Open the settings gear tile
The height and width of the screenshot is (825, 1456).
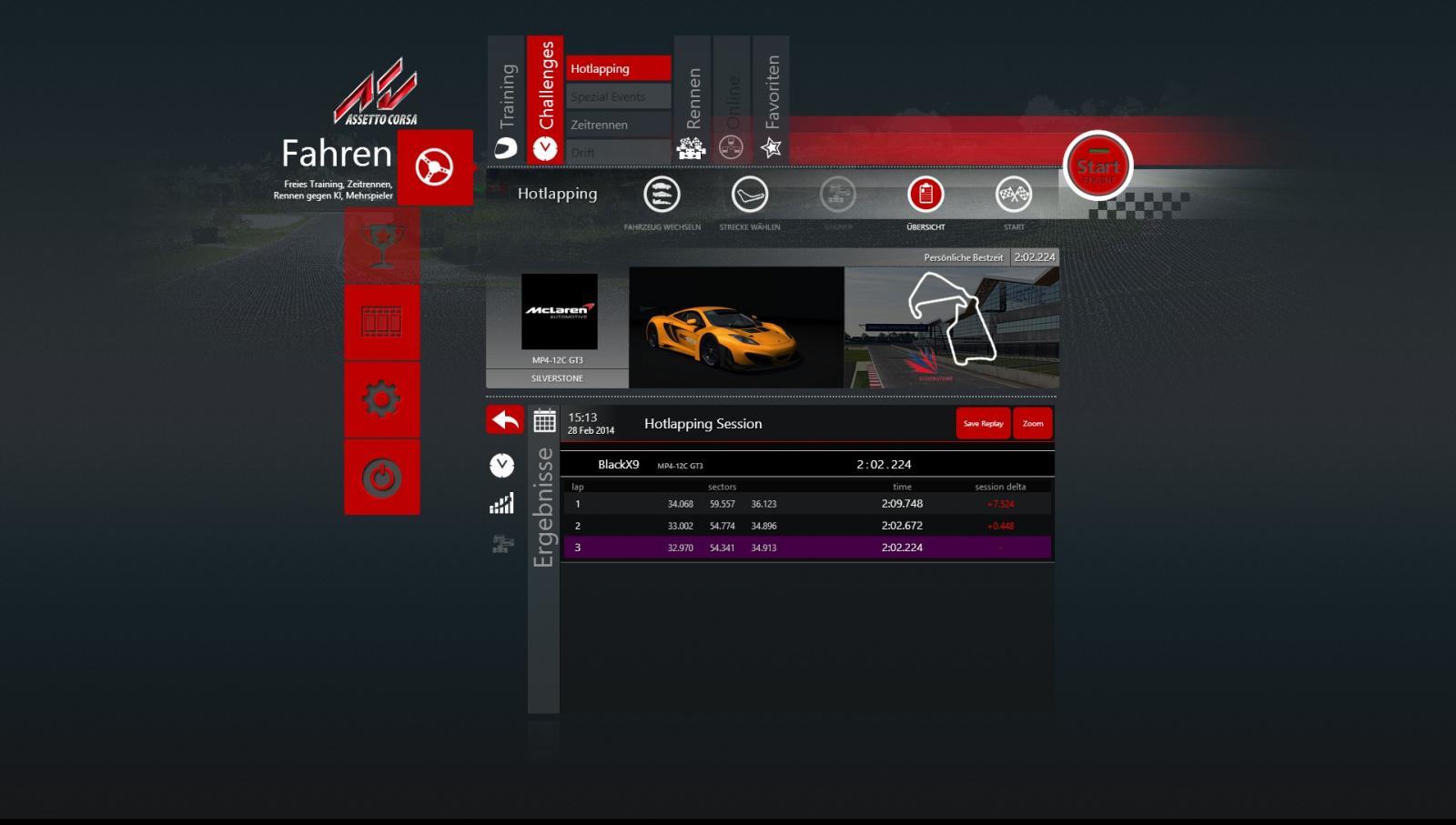coord(382,399)
